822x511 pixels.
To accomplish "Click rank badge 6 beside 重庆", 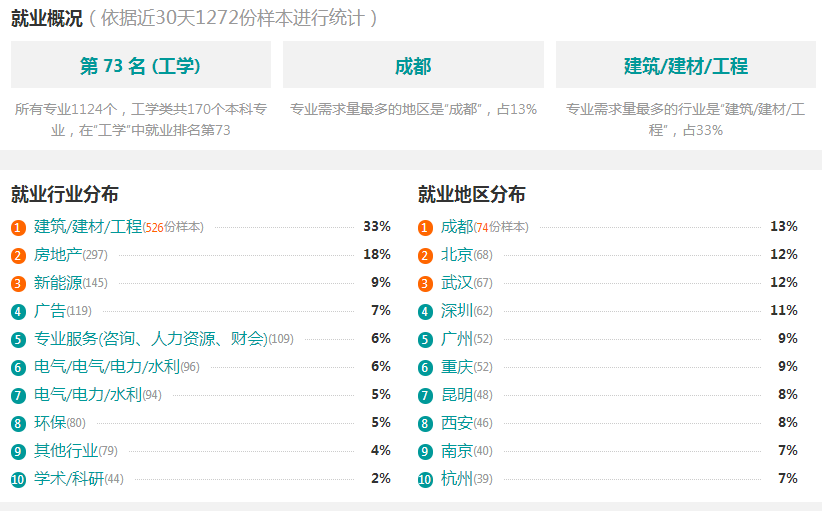I will (x=425, y=367).
